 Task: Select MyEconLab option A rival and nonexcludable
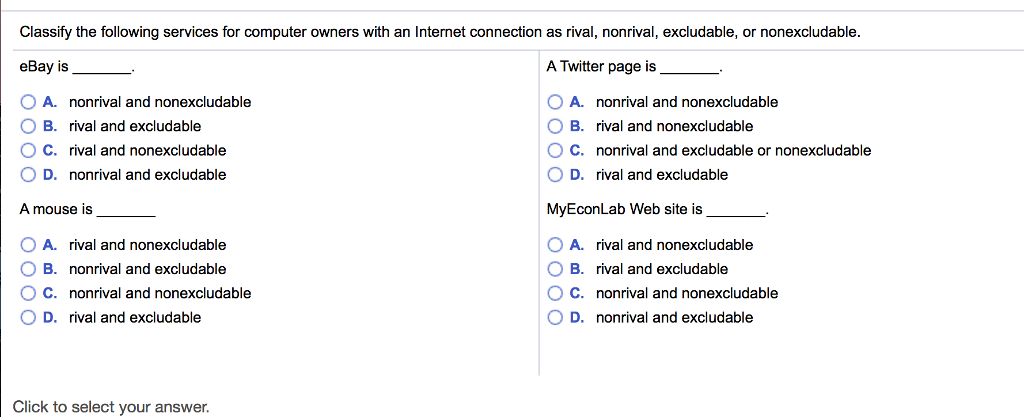point(555,245)
